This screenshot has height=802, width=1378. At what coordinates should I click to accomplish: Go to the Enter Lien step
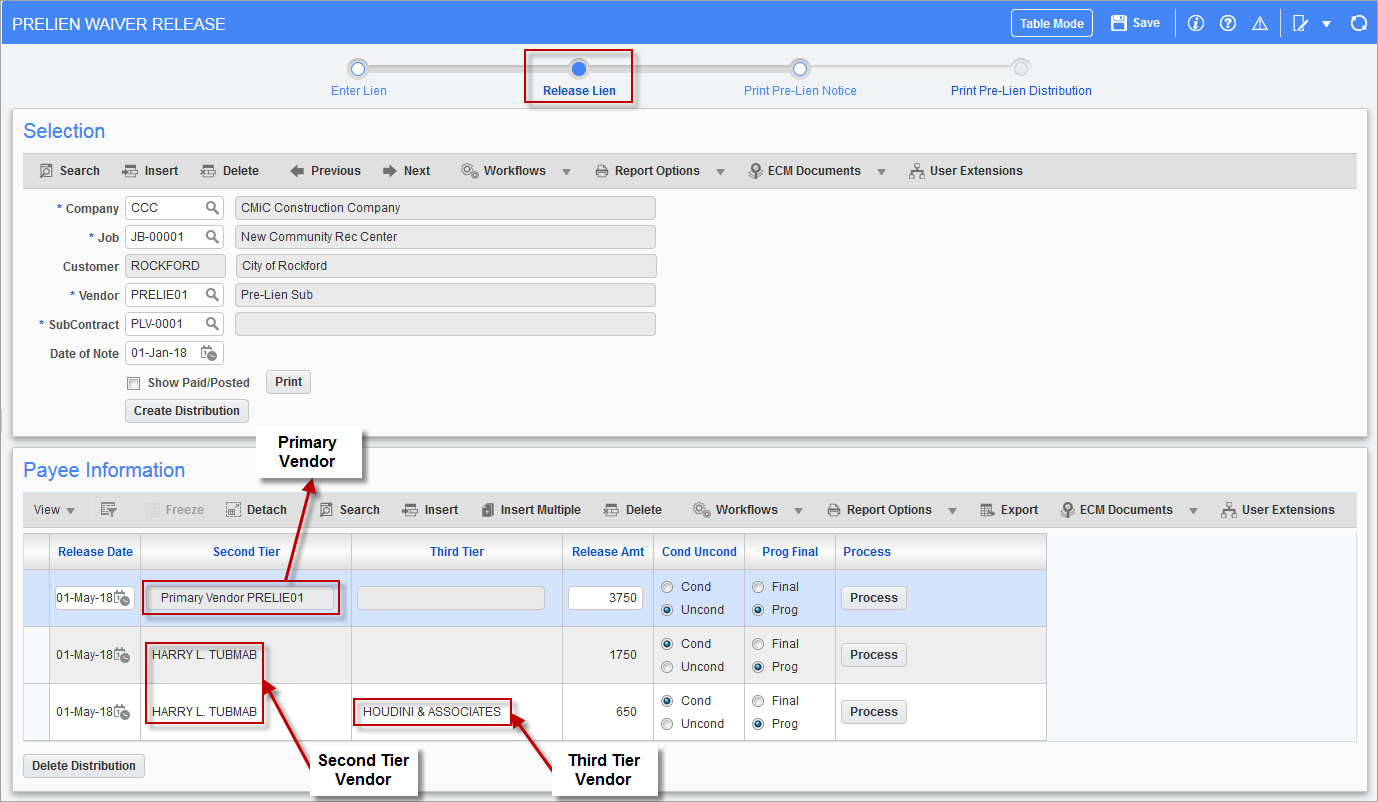click(x=358, y=69)
